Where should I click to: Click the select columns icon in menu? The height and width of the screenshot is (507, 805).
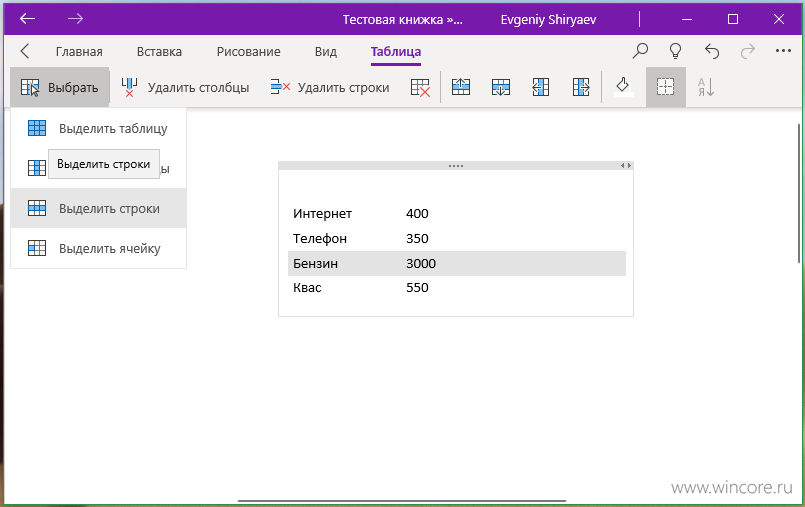[x=37, y=168]
